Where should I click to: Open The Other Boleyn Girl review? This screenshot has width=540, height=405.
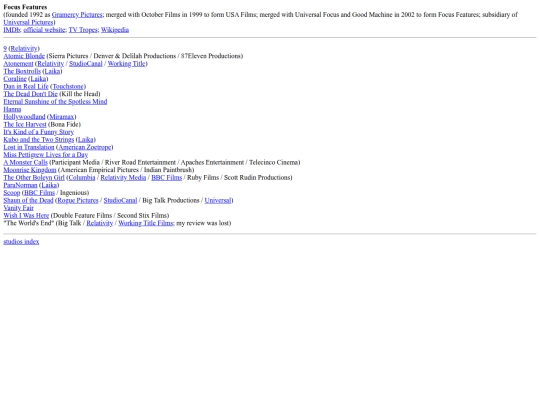point(34,177)
